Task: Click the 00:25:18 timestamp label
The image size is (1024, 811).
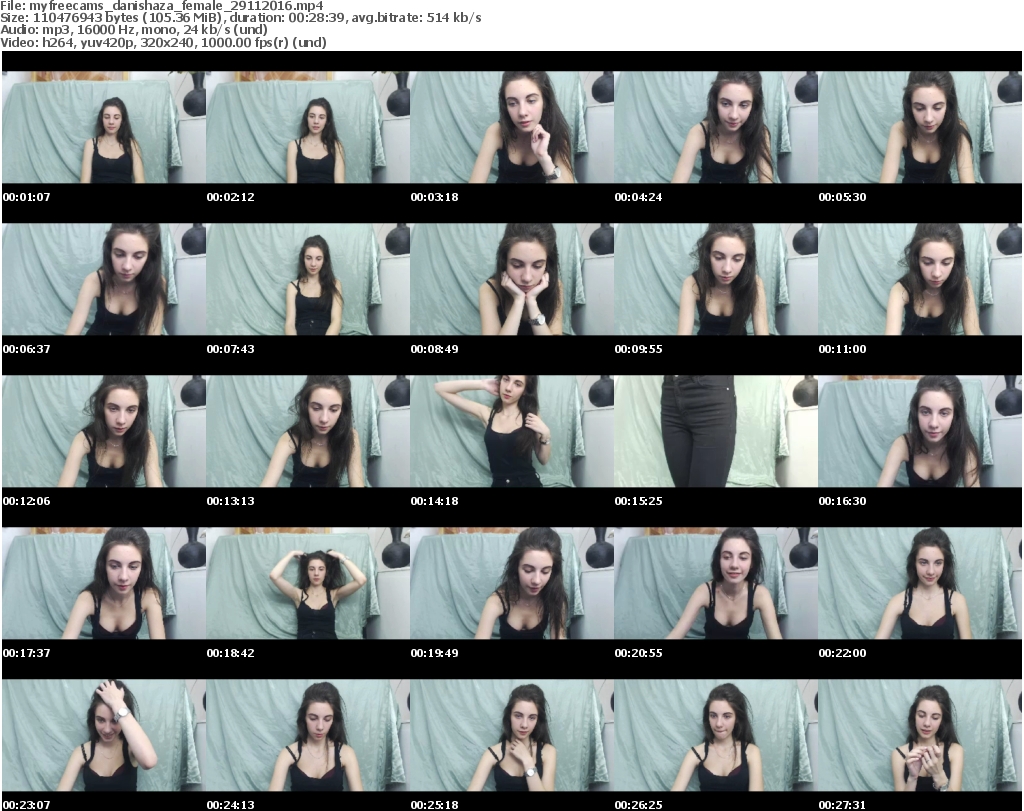Action: (434, 804)
